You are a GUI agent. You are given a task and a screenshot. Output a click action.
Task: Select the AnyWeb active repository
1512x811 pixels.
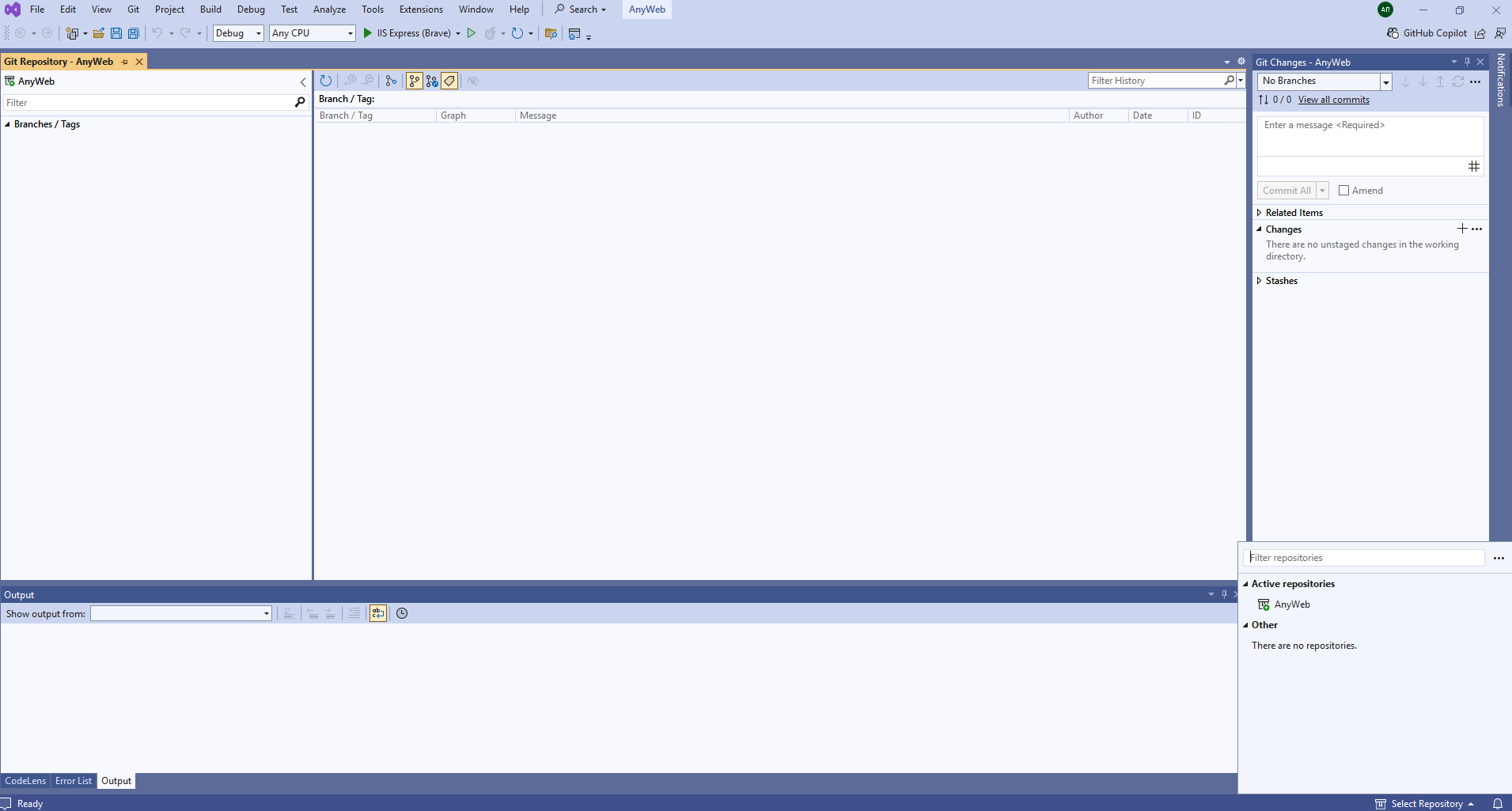pyautogui.click(x=1292, y=604)
